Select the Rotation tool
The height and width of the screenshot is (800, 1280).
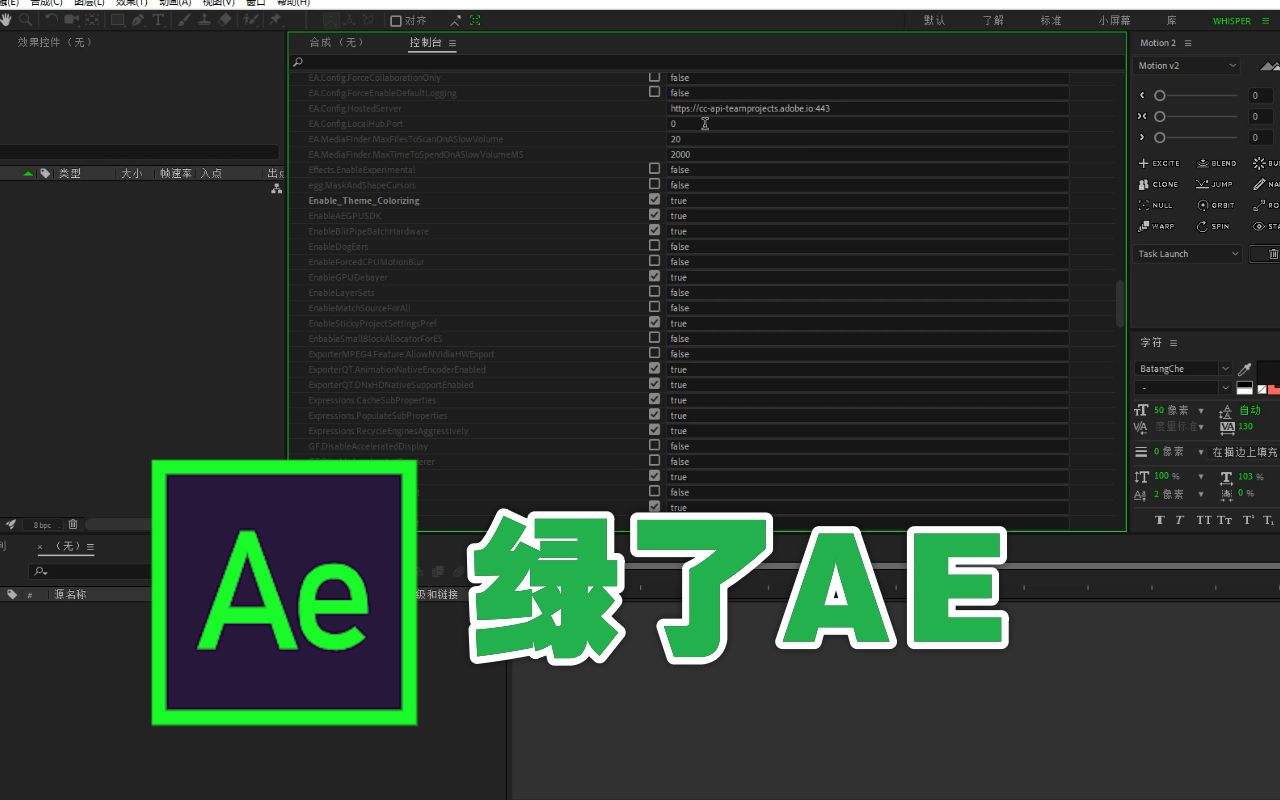tap(51, 19)
